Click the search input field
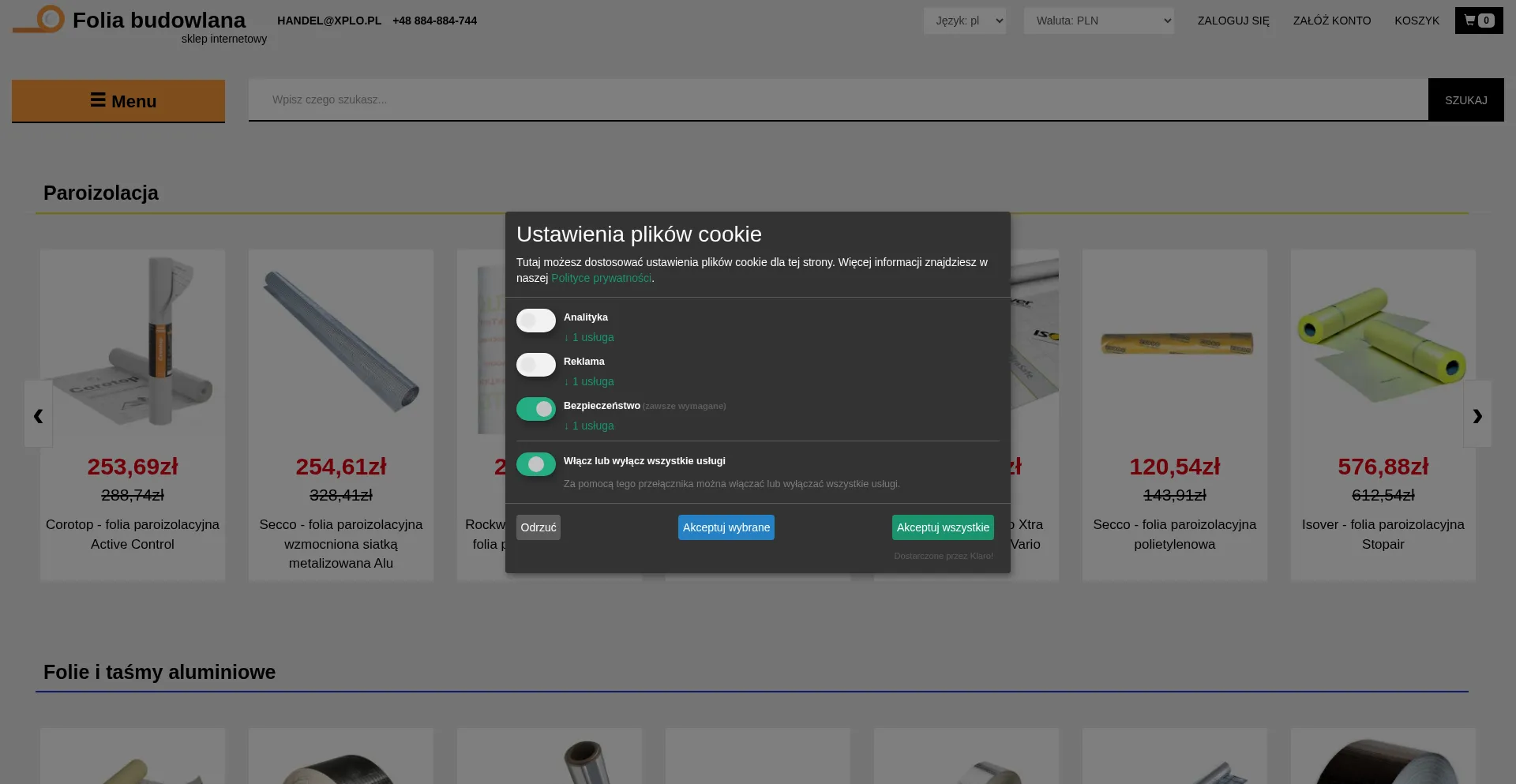The height and width of the screenshot is (784, 1516). (839, 99)
